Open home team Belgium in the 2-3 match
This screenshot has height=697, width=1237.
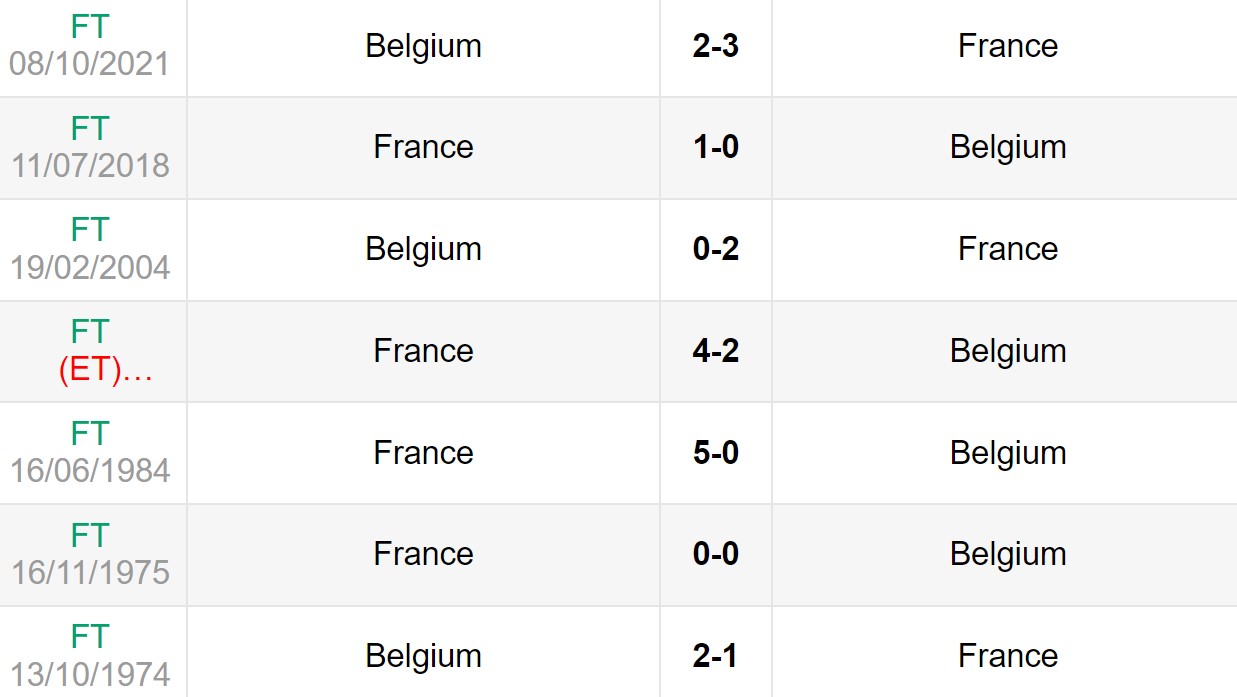[x=423, y=46]
